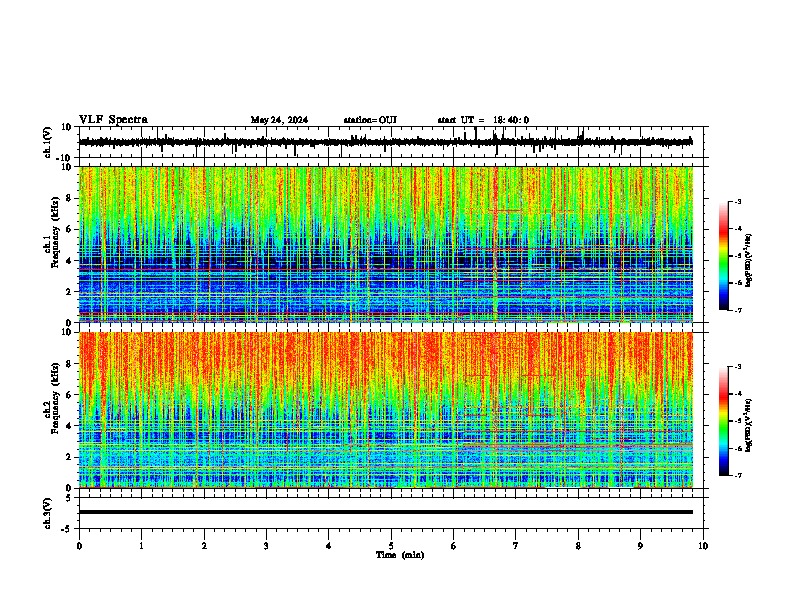Click the "5" tick on the time axis

(x=391, y=546)
